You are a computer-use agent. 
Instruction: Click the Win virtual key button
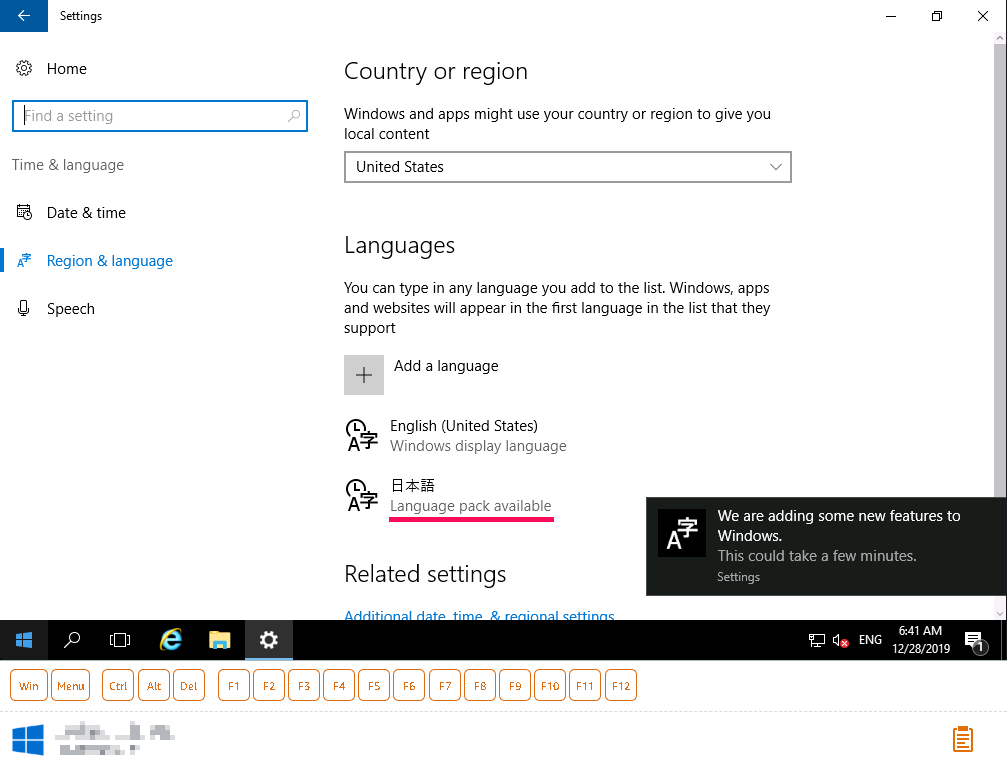pos(29,686)
